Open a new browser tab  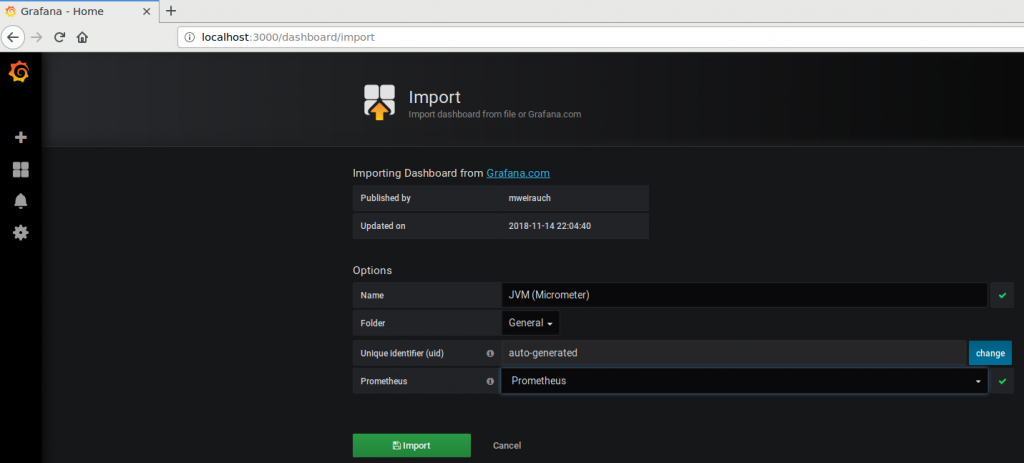click(171, 10)
